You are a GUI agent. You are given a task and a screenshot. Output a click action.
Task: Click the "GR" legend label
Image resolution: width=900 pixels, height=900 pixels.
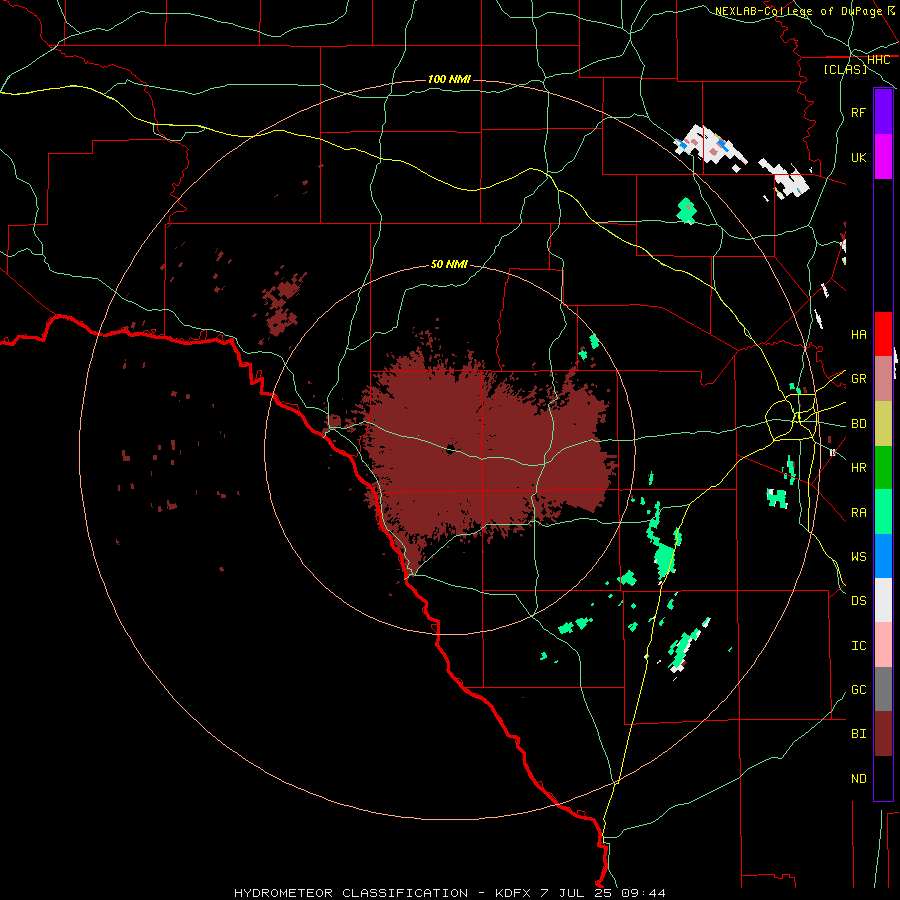point(859,379)
